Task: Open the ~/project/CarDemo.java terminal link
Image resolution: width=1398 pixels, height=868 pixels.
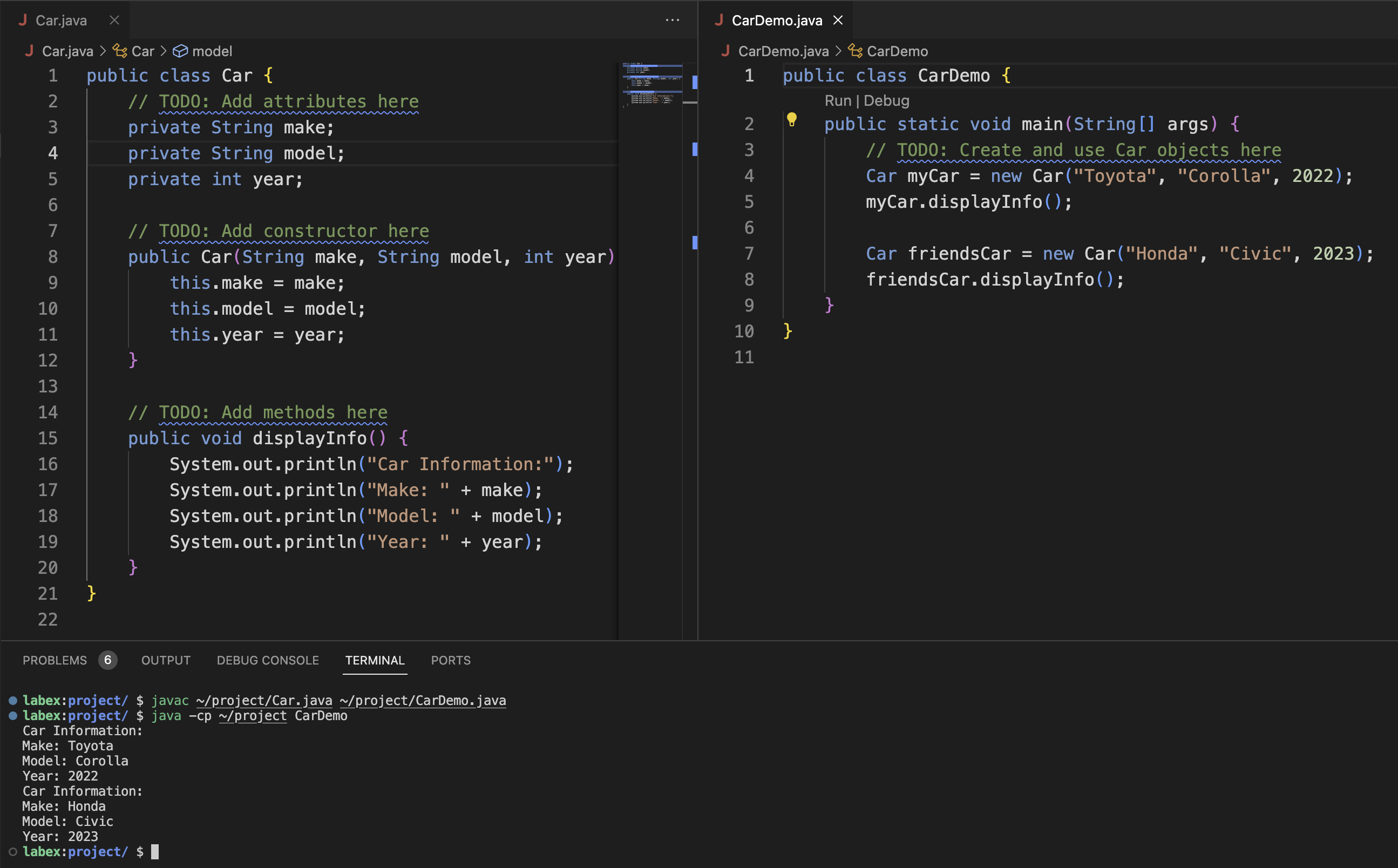Action: (423, 700)
